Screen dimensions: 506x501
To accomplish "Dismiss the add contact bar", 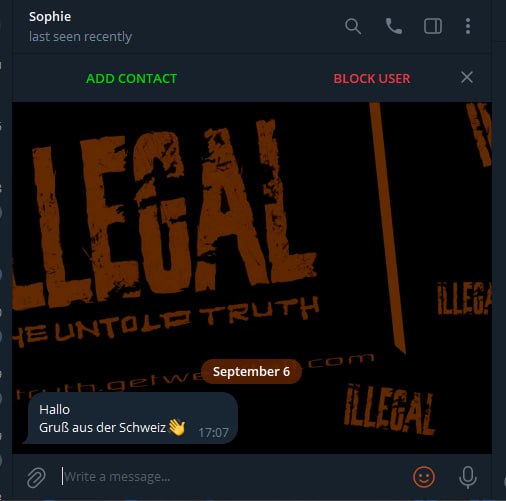I will [x=467, y=78].
